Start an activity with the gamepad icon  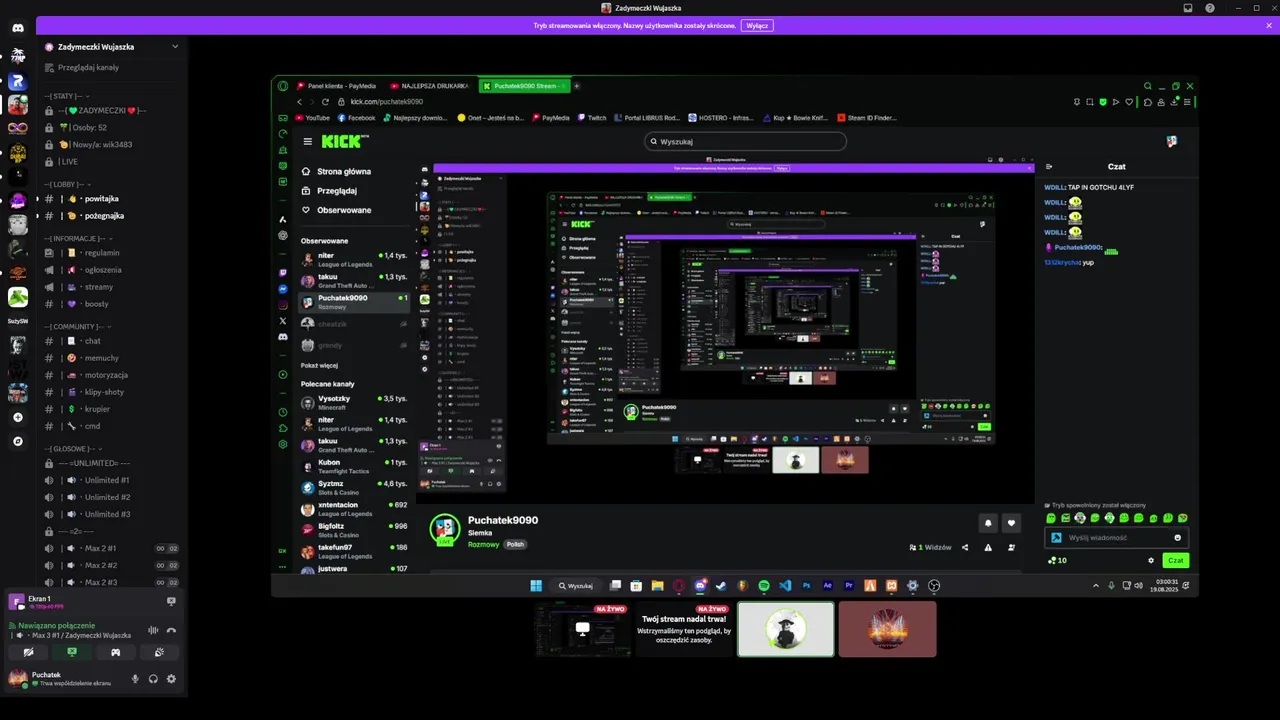click(x=115, y=652)
